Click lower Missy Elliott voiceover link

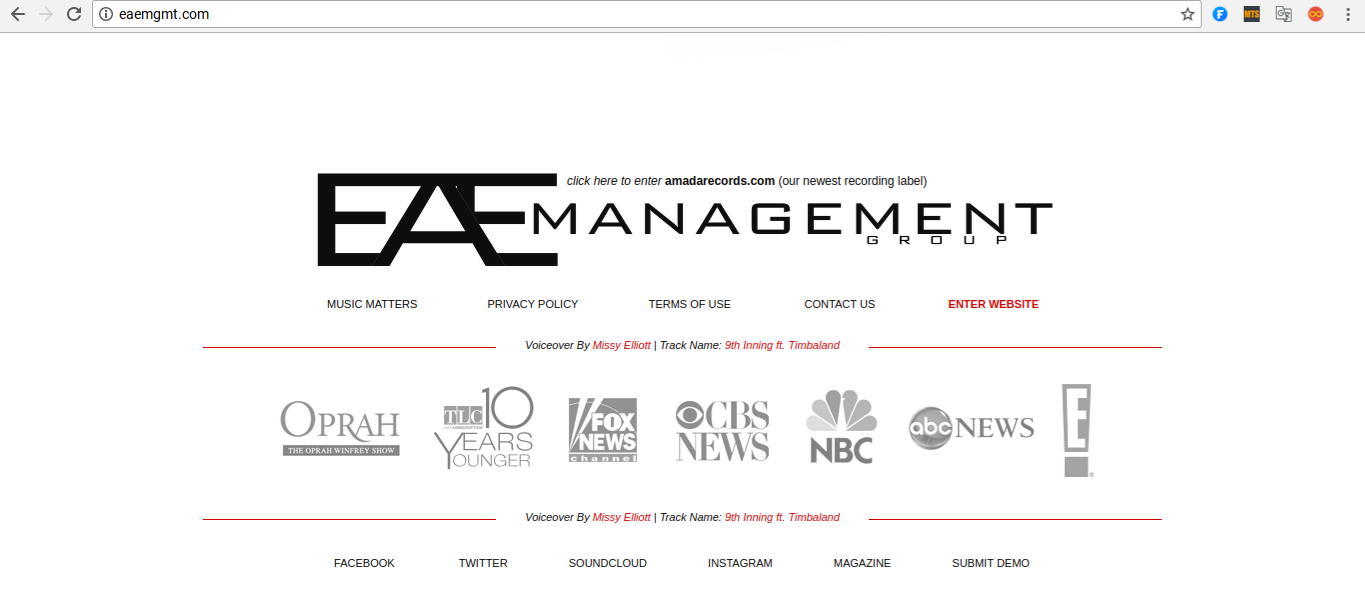pos(621,517)
